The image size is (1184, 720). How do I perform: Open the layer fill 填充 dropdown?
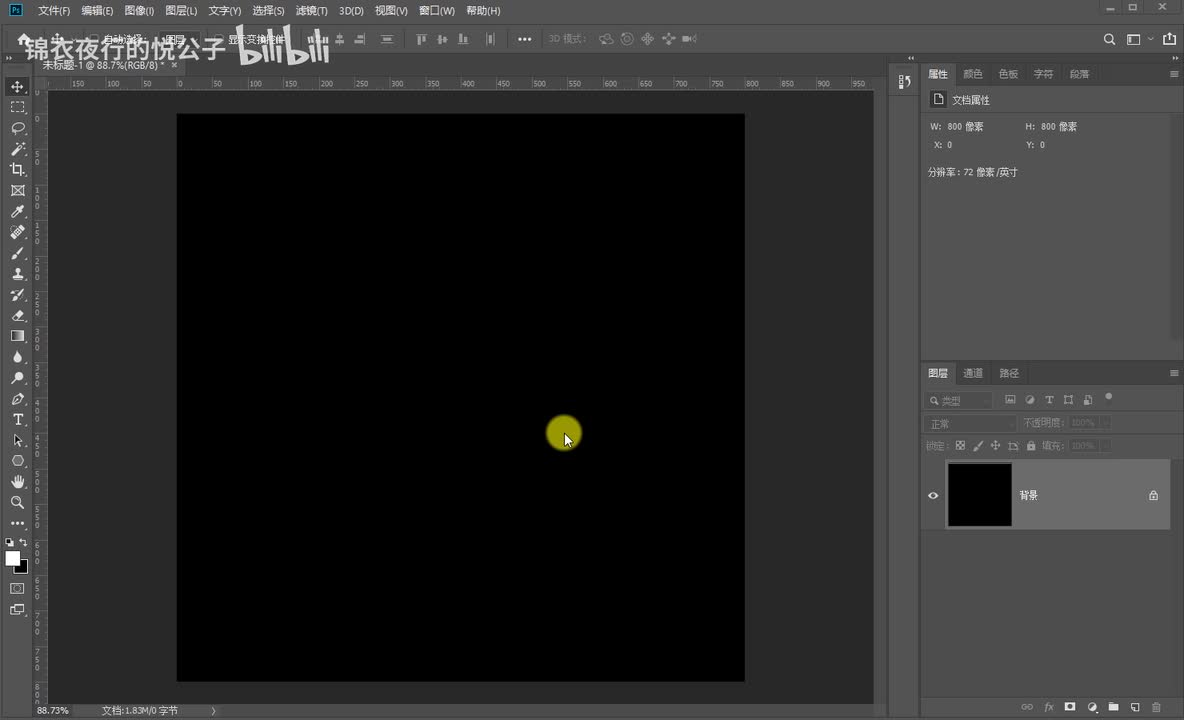[1105, 446]
